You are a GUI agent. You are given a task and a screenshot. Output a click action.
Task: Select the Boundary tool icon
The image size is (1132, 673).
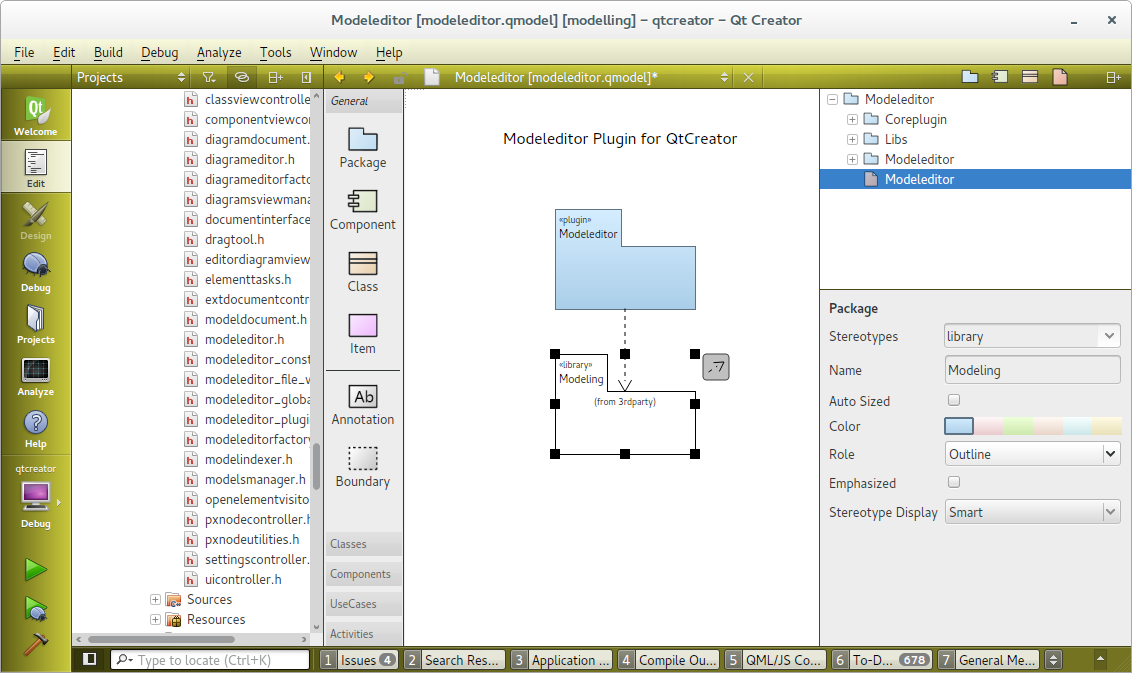pos(362,458)
